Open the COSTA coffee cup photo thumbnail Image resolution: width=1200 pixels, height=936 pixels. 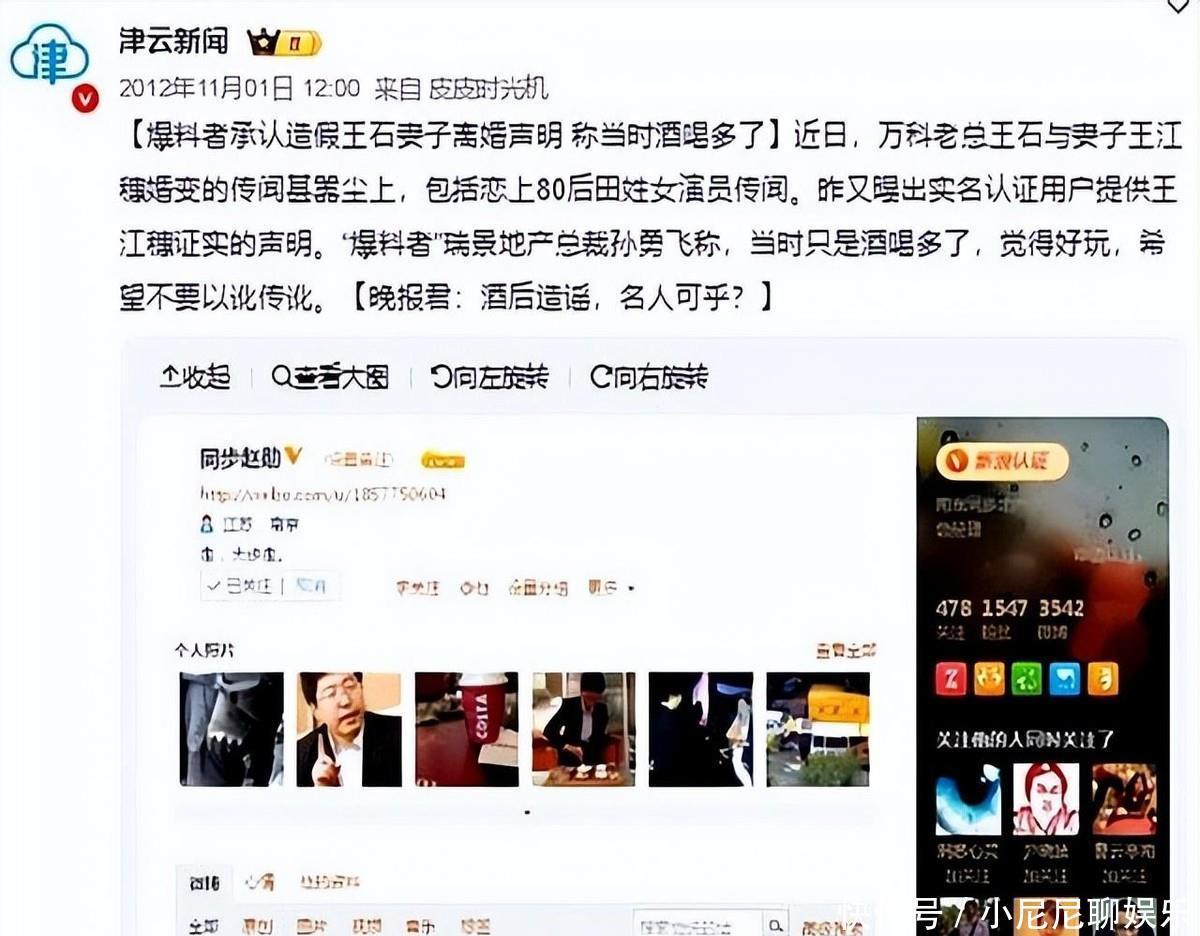(467, 729)
